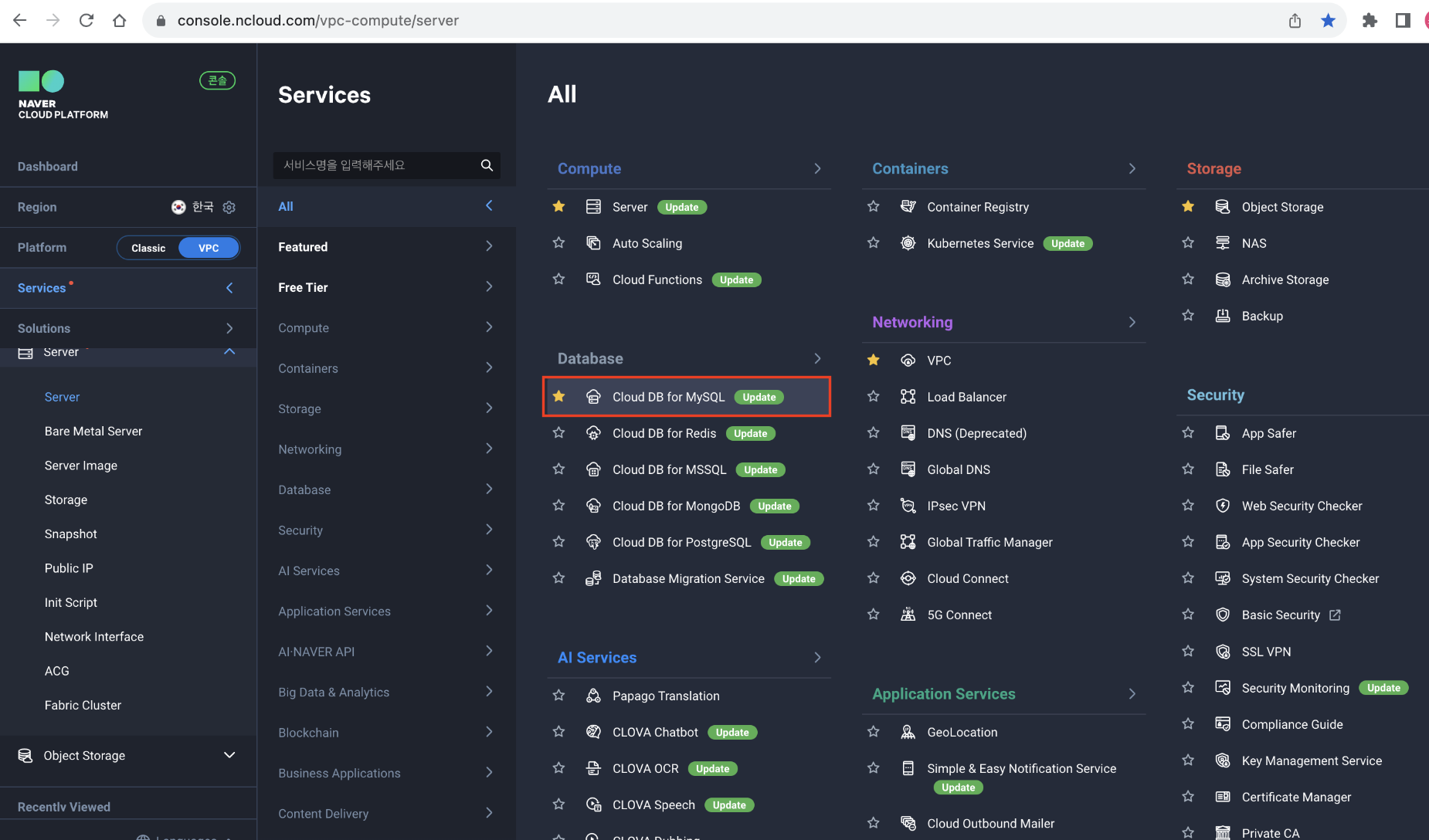The image size is (1429, 840).
Task: Expand the Solutions menu chevron
Action: (x=229, y=328)
